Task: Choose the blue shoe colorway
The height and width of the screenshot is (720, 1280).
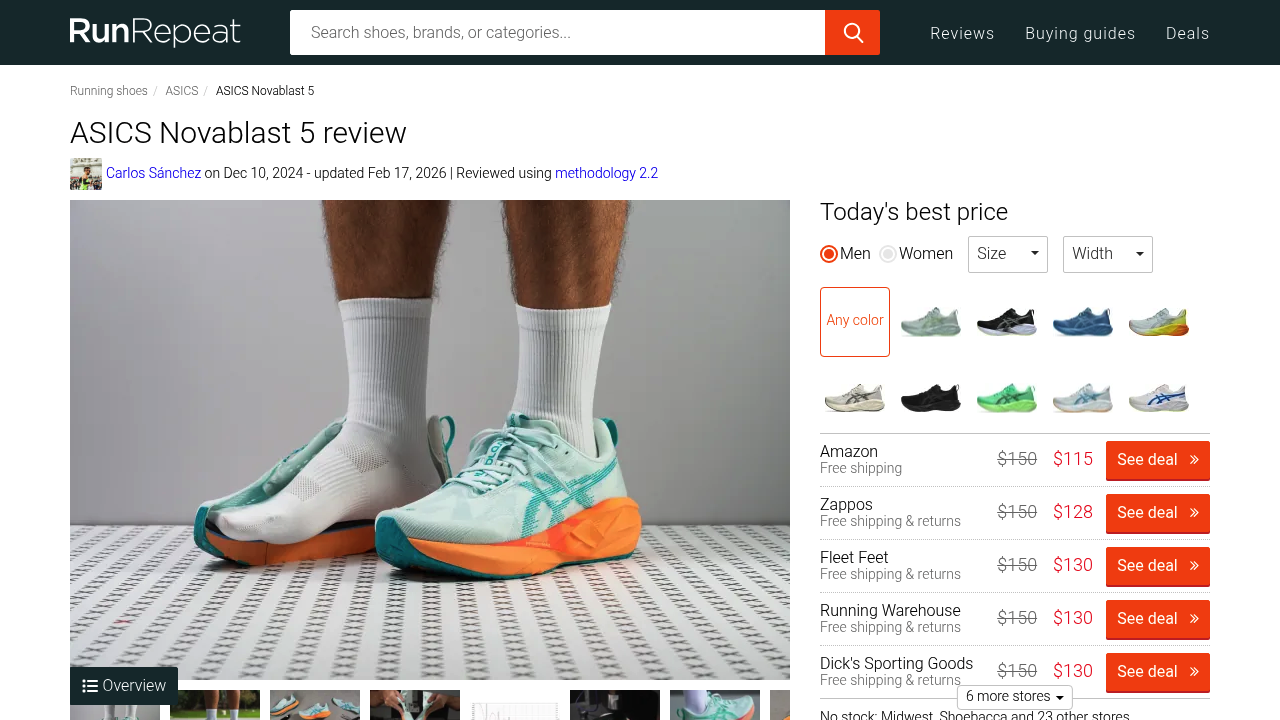Action: [x=1083, y=322]
